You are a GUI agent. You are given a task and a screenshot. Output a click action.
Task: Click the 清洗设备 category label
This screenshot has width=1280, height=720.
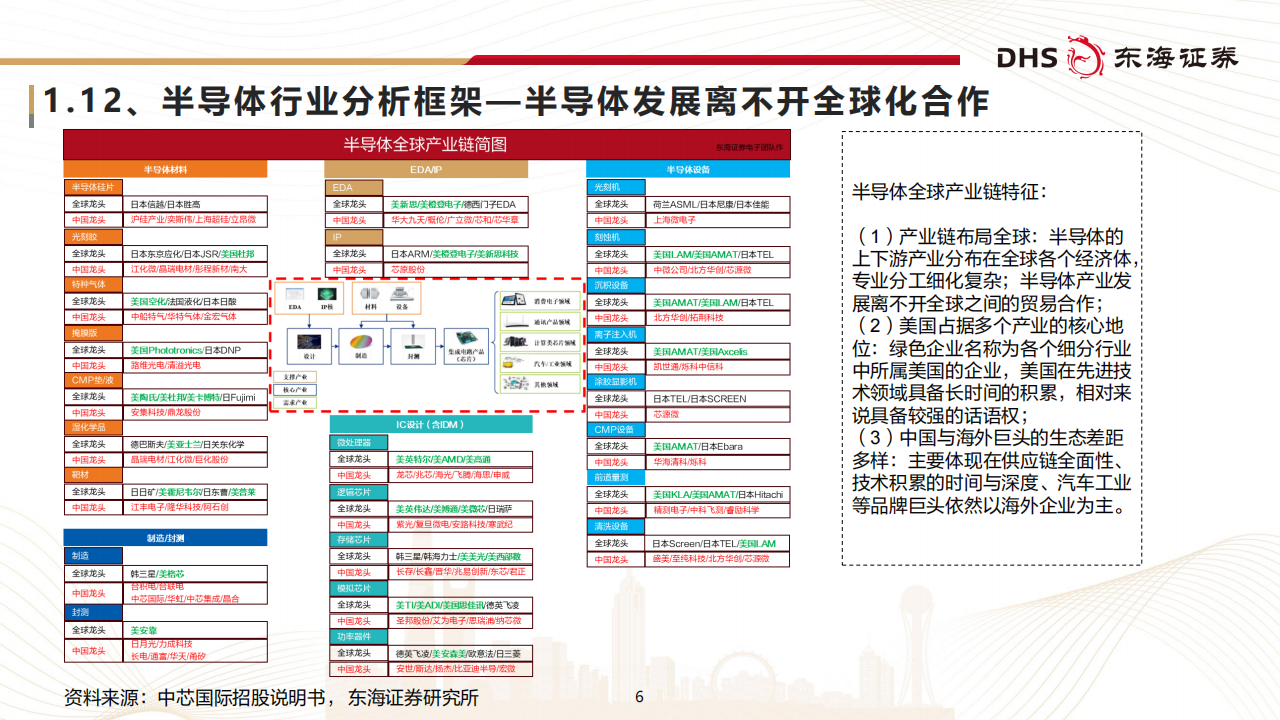tap(618, 526)
